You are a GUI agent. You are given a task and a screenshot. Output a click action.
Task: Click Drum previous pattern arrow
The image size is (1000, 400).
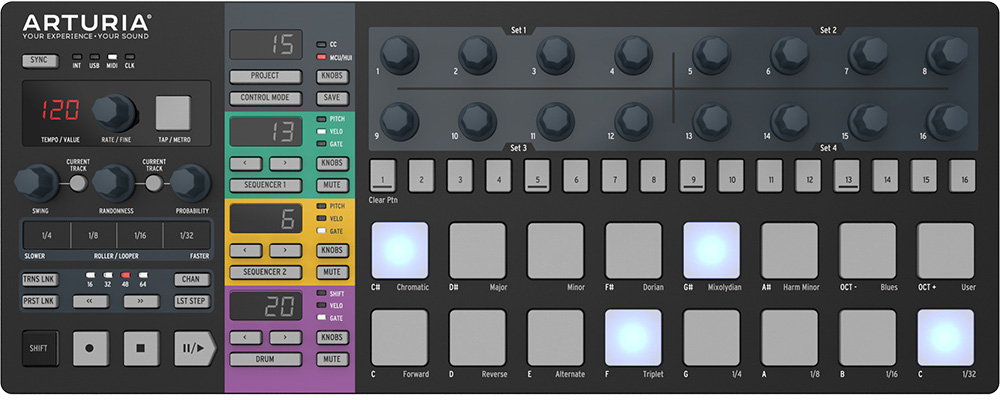[246, 337]
